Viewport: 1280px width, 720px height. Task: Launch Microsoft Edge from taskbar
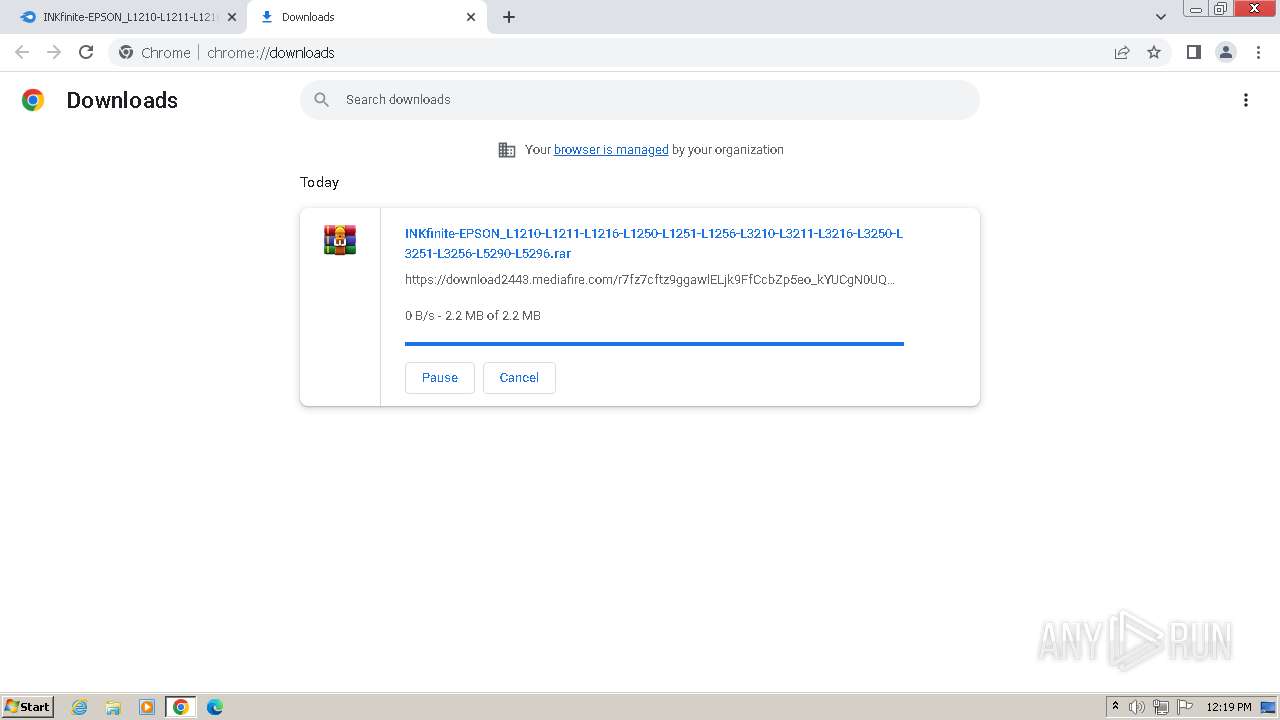[x=215, y=707]
